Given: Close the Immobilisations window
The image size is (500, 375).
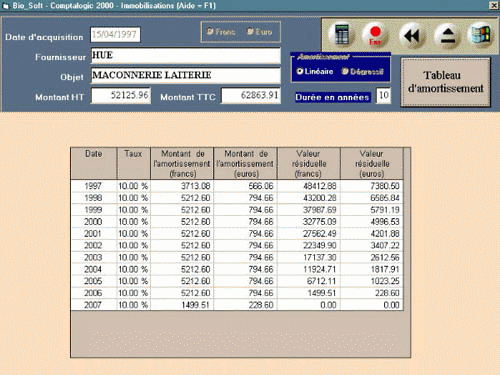Looking at the screenshot, I should click(x=494, y=5).
